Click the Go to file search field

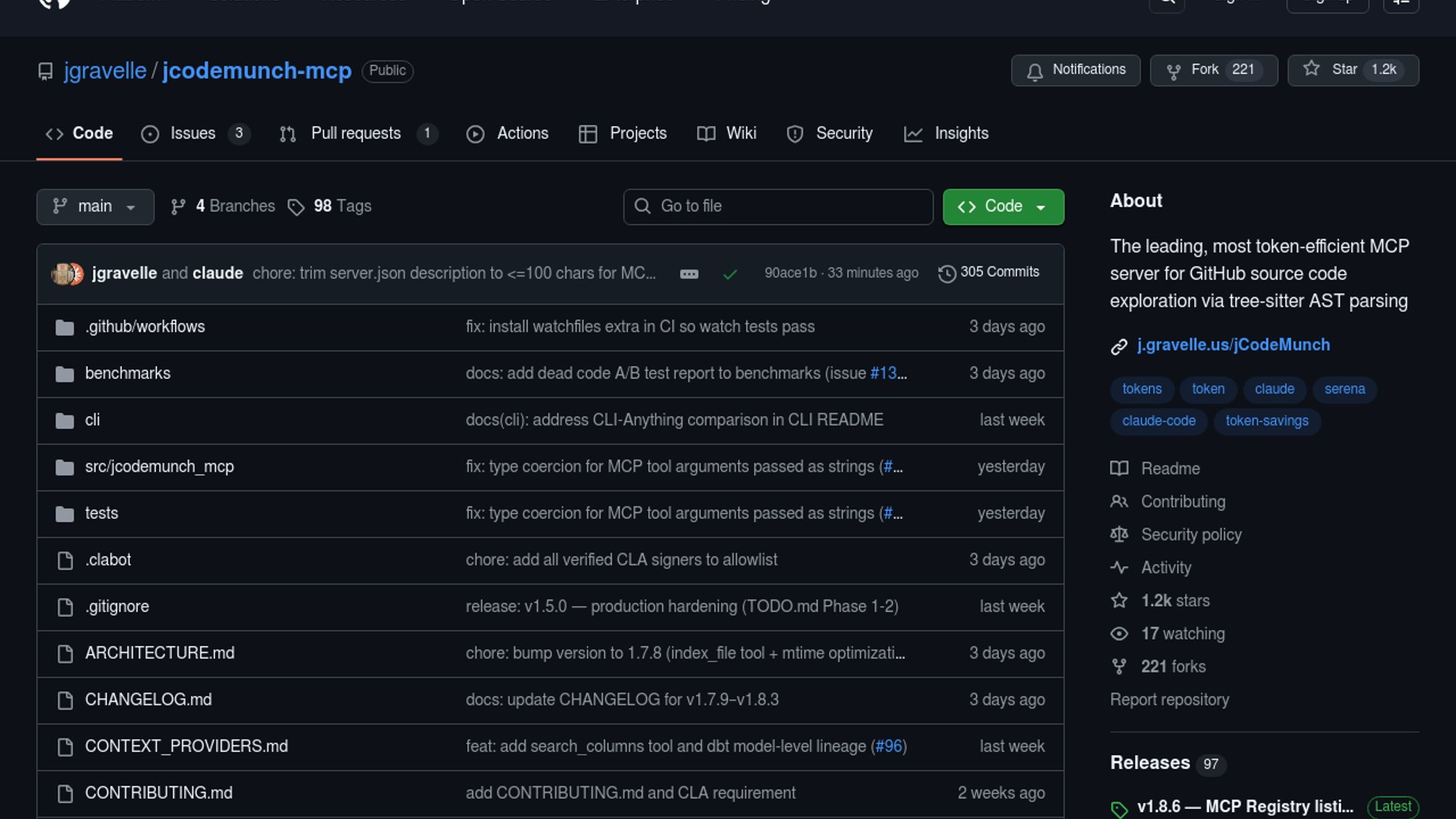click(x=777, y=206)
